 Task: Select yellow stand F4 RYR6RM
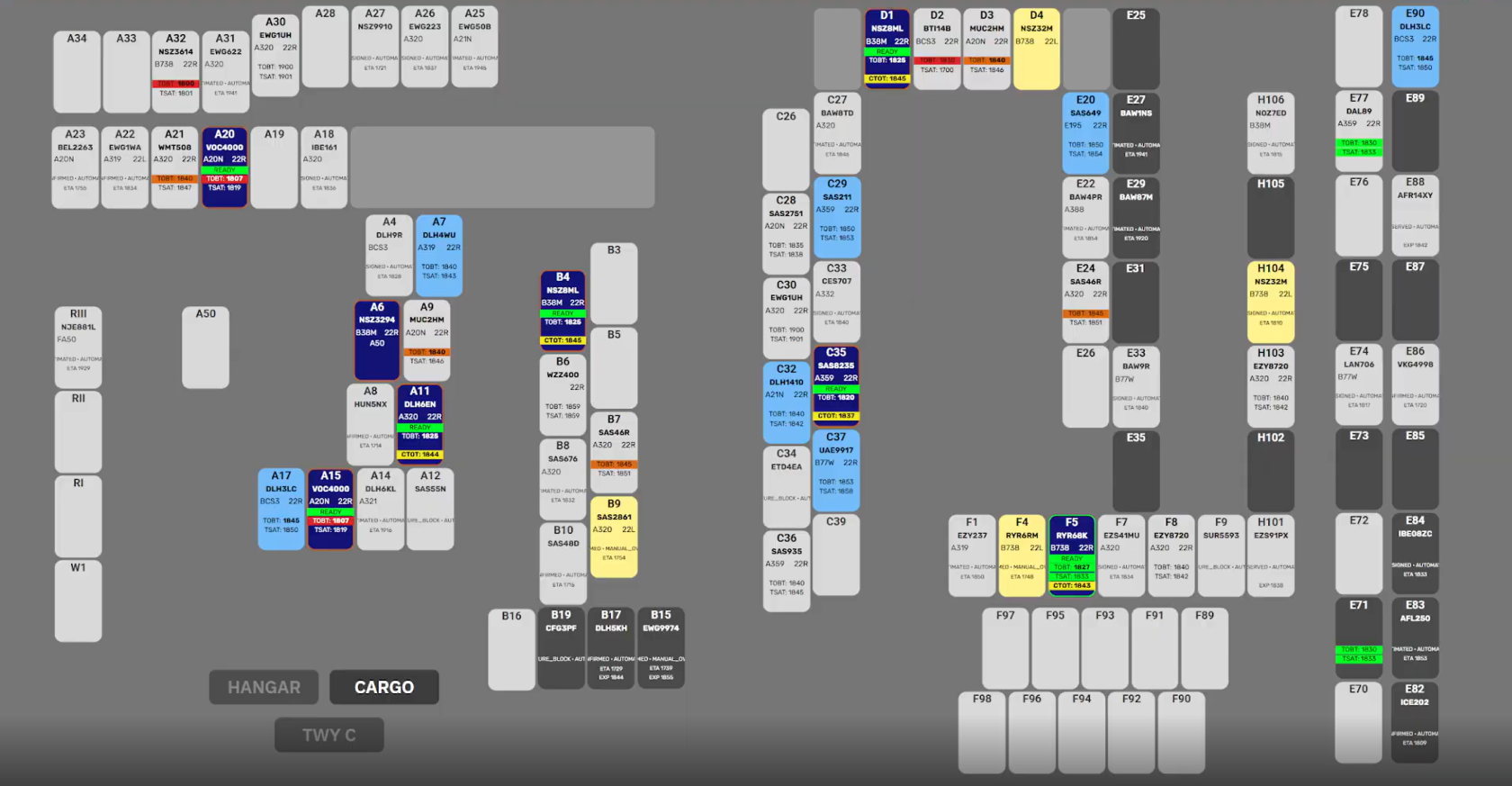click(x=1021, y=556)
